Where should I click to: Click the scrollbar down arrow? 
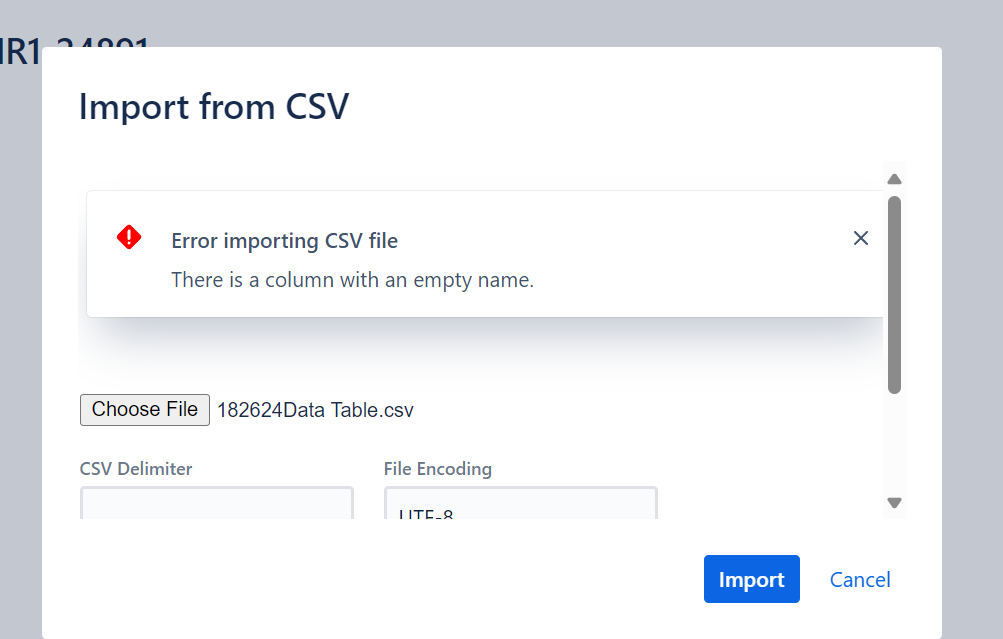pos(894,503)
